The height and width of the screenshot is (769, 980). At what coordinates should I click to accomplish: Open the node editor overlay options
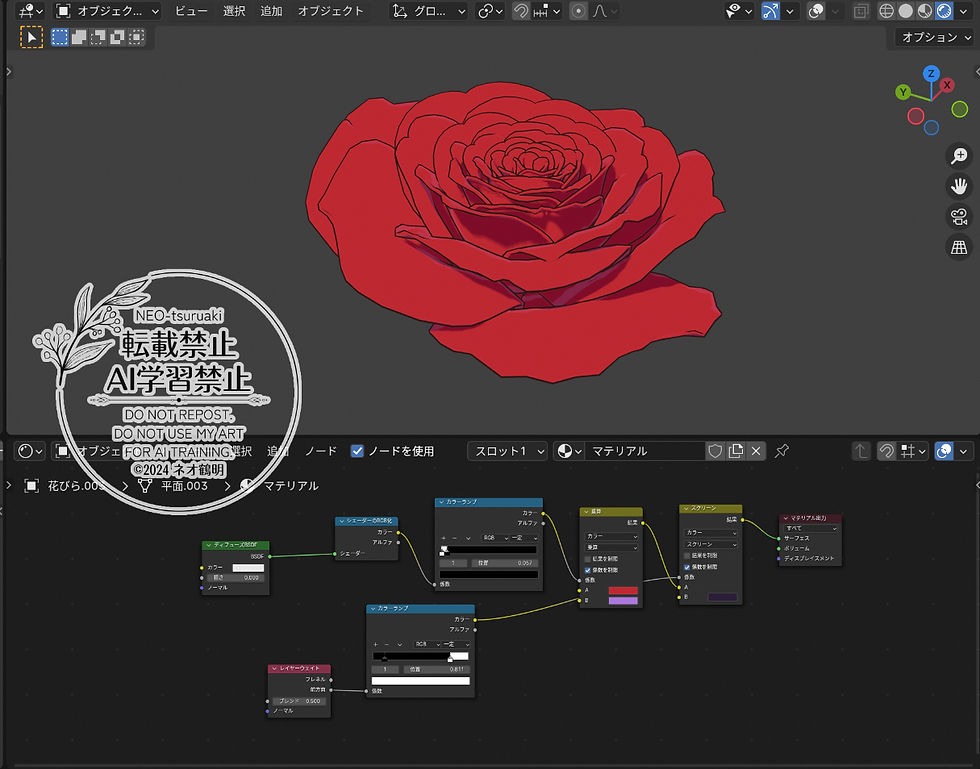tap(964, 451)
